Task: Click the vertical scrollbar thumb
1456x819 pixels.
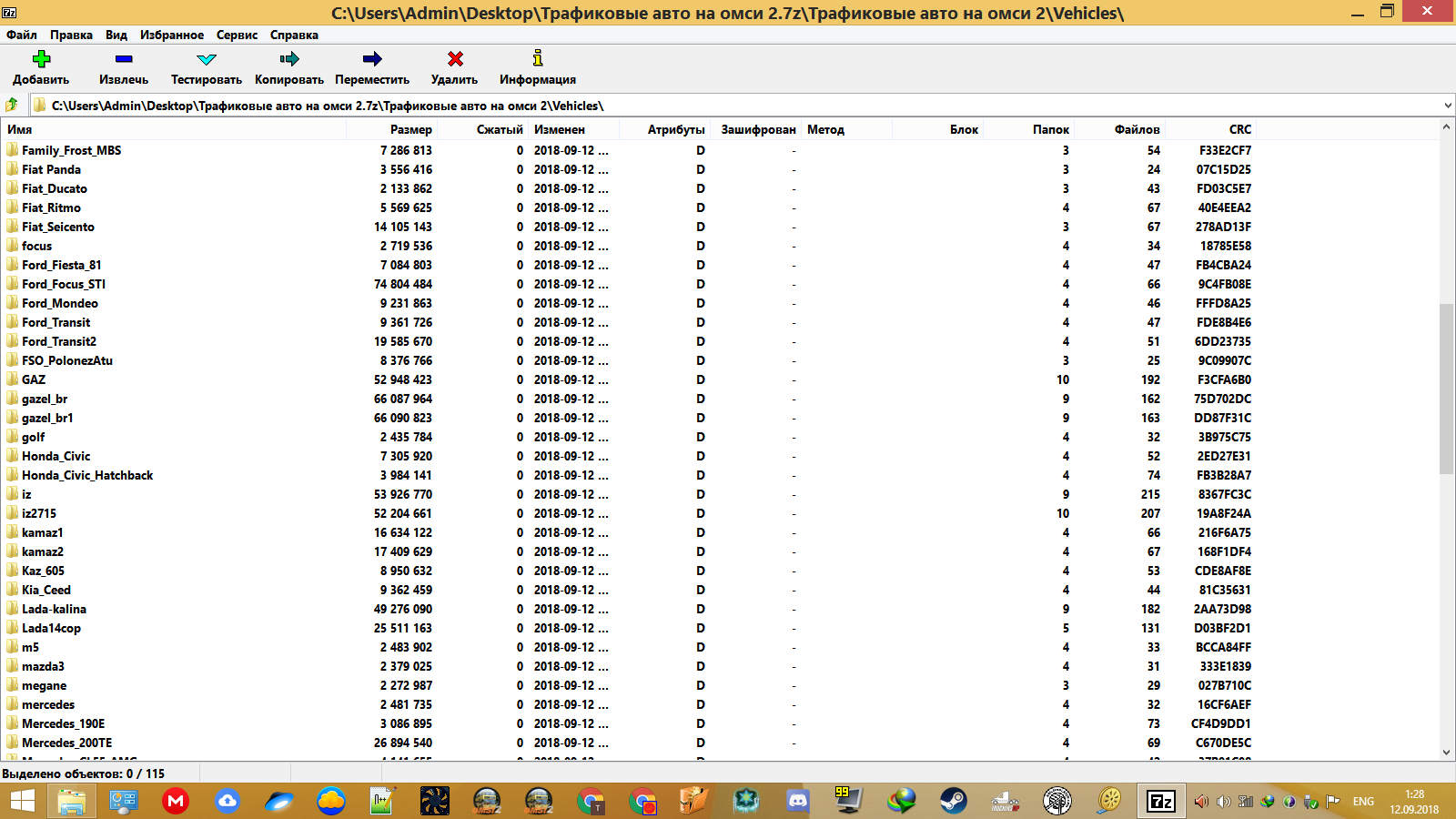Action: [x=1447, y=389]
